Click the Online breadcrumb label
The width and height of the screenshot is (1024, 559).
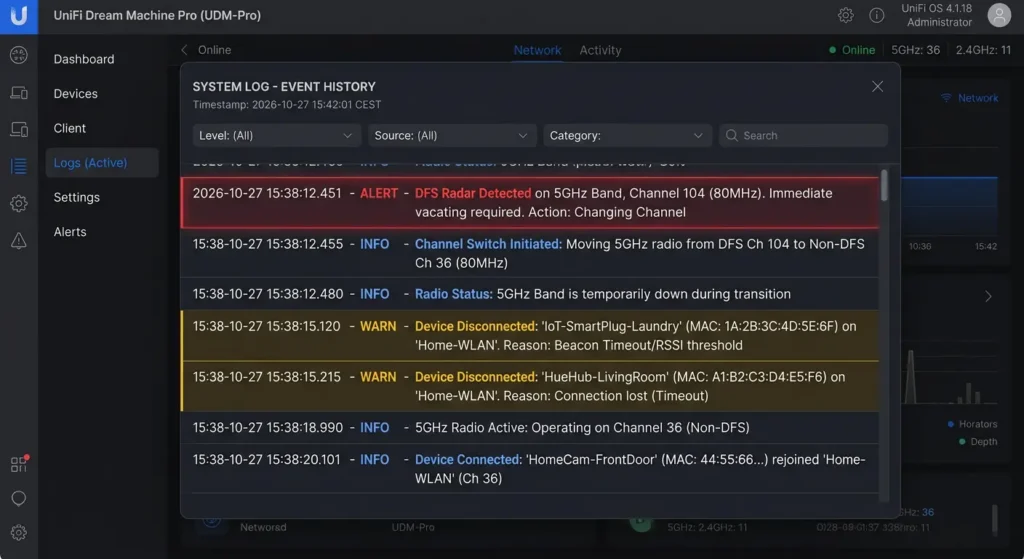coord(214,50)
